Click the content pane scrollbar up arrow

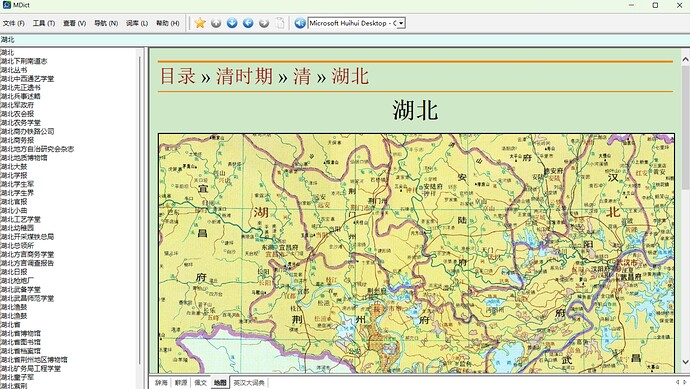tap(685, 59)
